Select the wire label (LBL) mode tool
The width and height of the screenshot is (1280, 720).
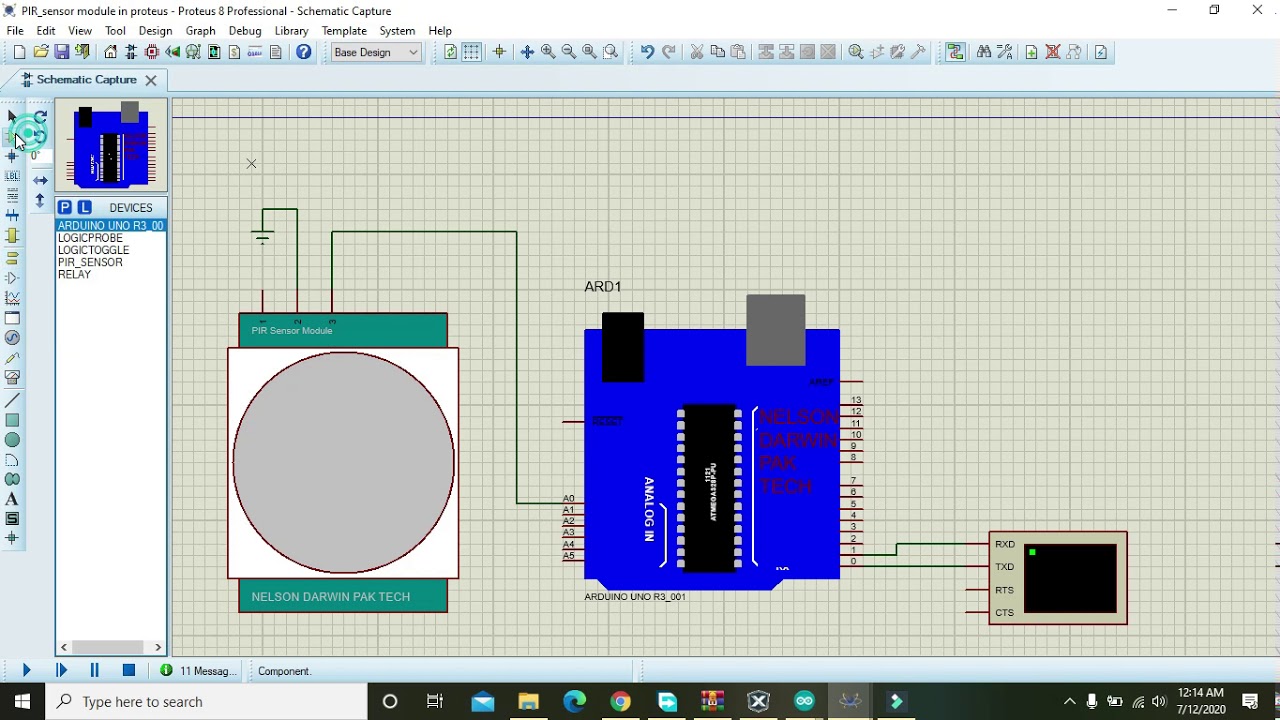point(12,177)
